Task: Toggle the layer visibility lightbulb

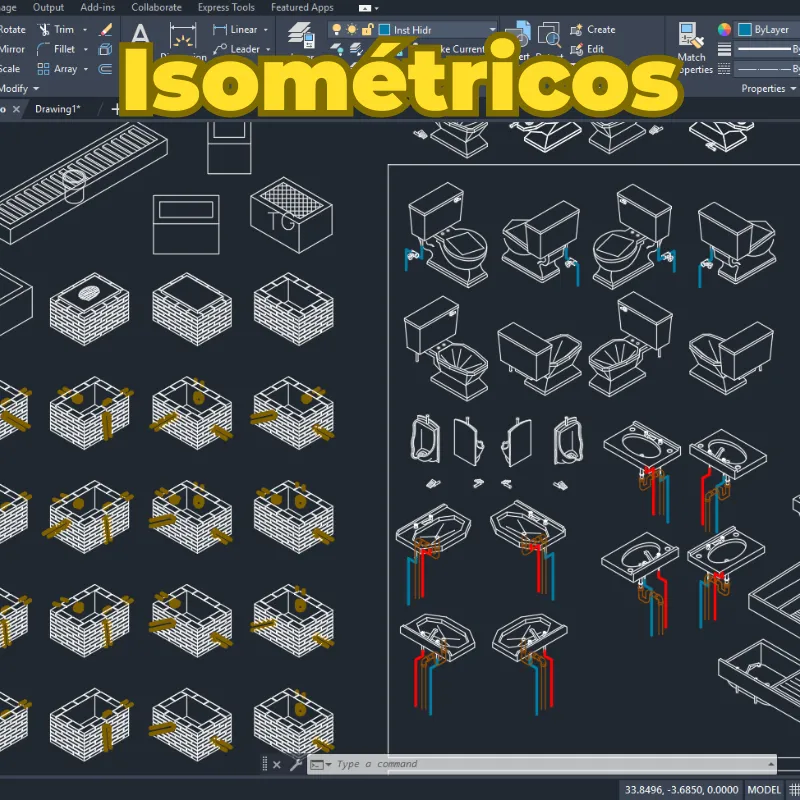Action: click(336, 29)
